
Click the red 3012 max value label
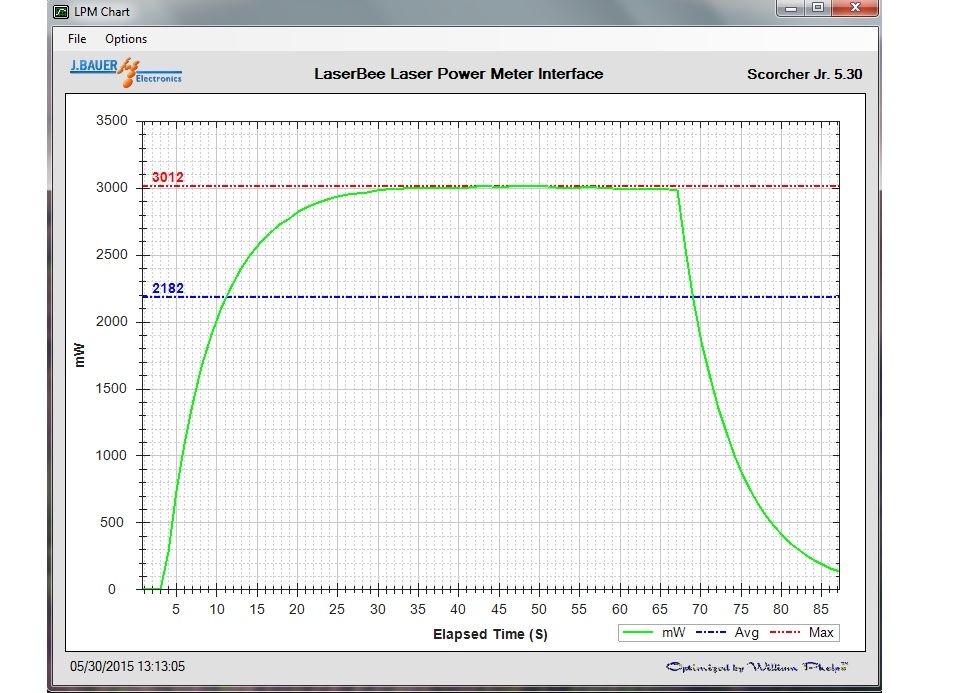coord(168,178)
